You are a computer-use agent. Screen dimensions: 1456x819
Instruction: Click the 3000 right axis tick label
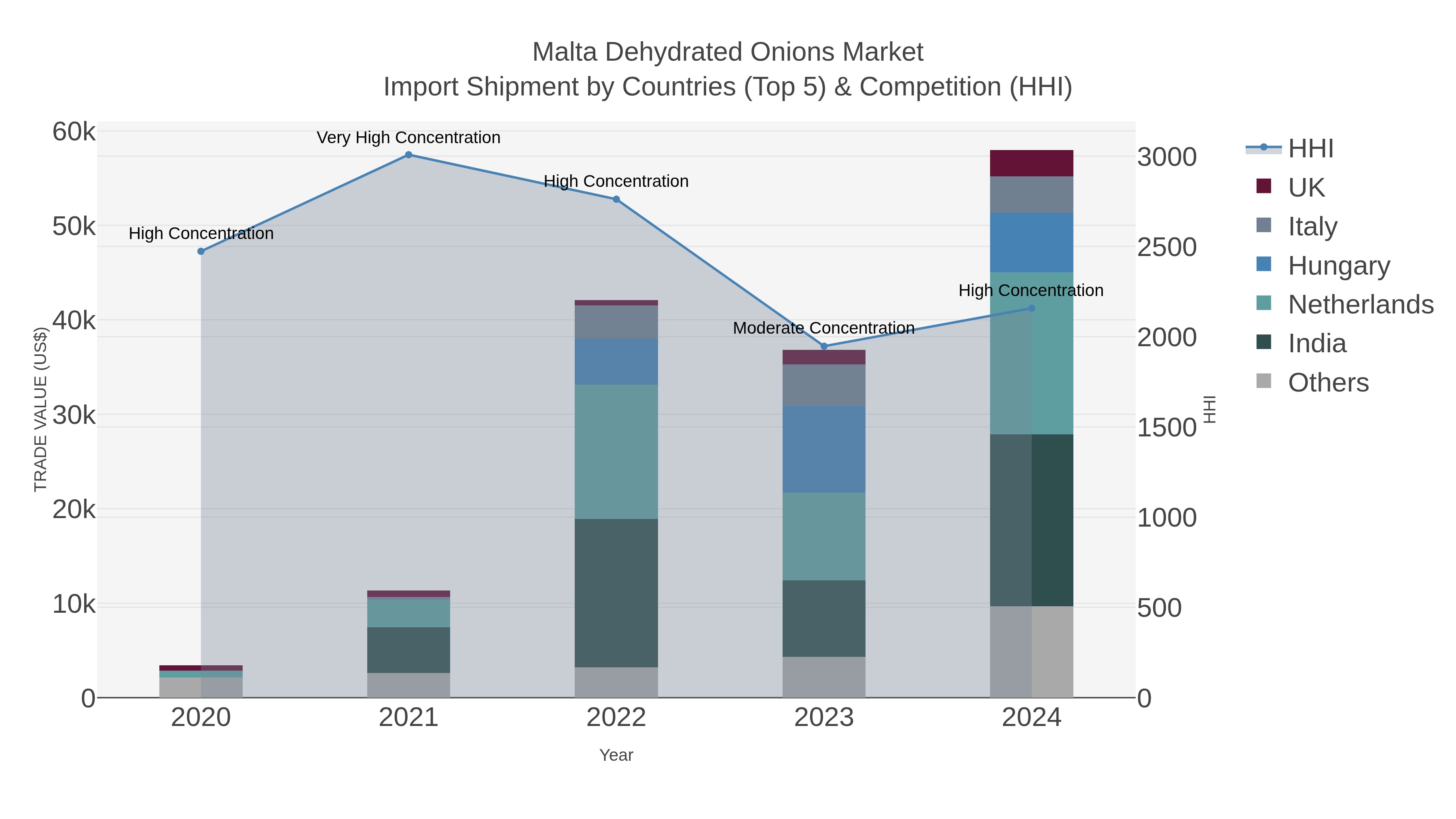(1166, 157)
